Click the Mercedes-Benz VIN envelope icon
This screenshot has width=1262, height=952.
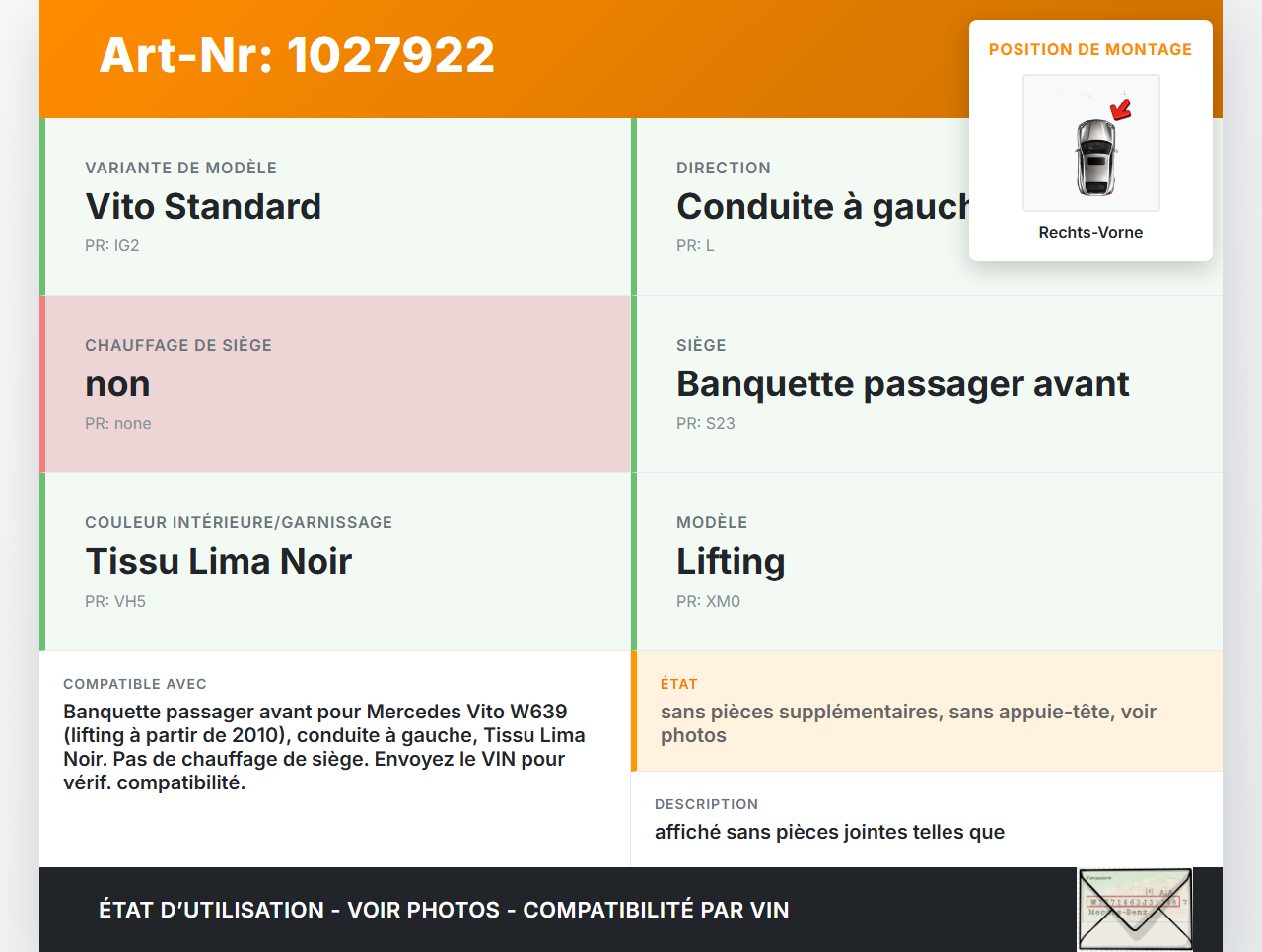(1134, 908)
